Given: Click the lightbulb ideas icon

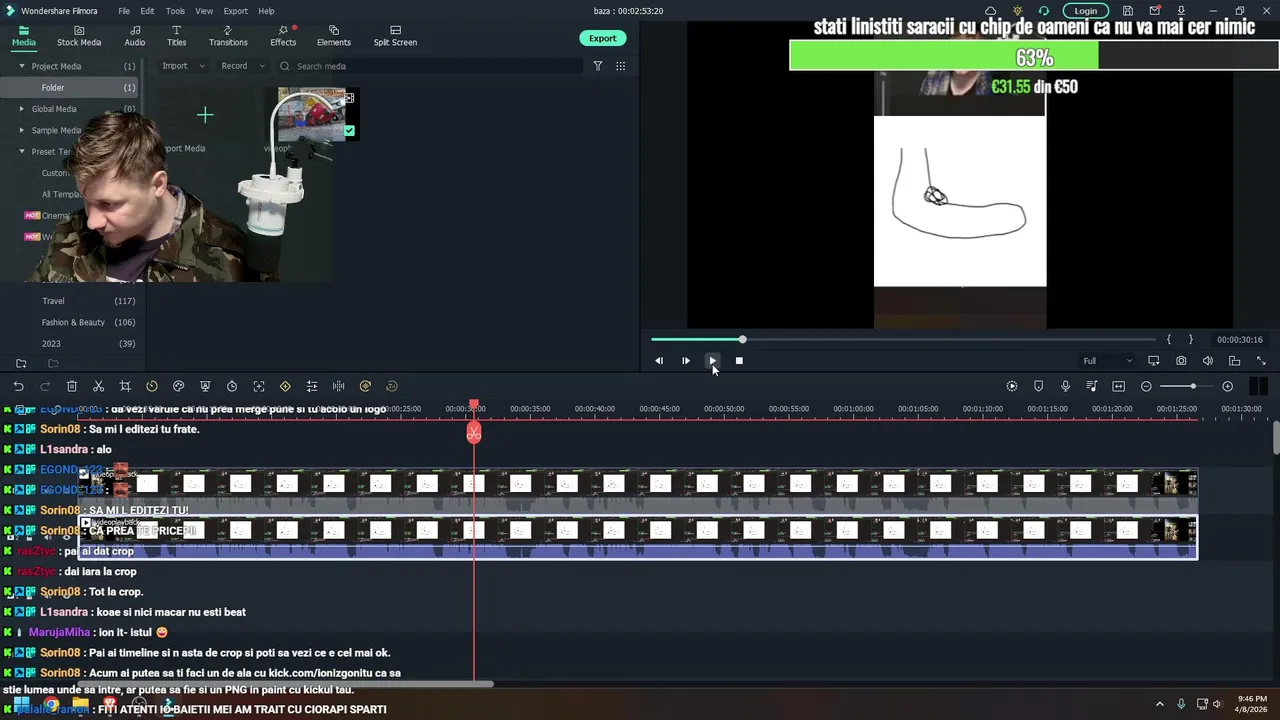Looking at the screenshot, I should (x=1017, y=11).
